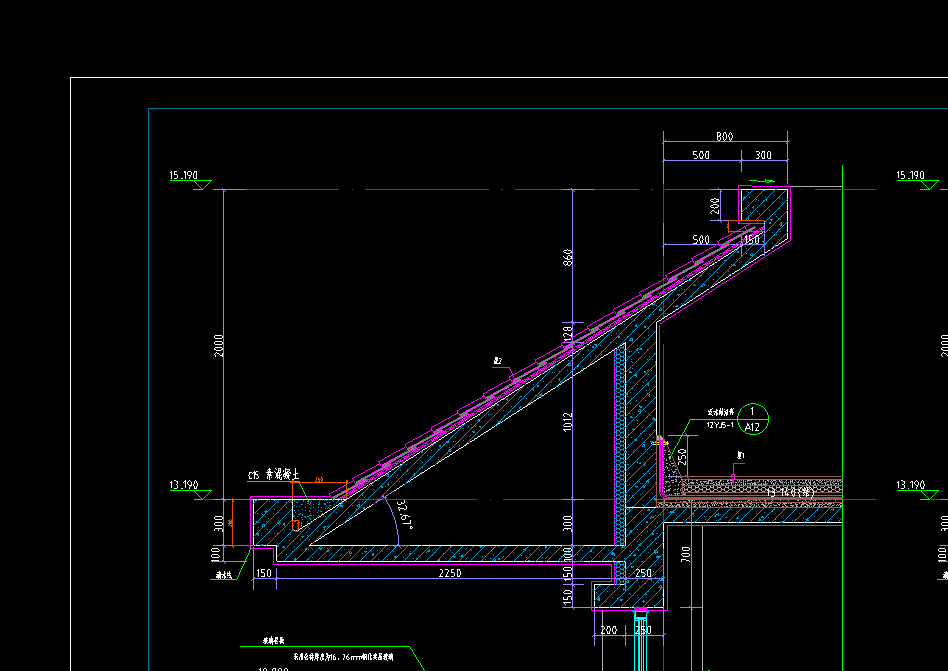Select the right 13.190 elevation text
Viewport: 948px width, 671px height.
911,485
